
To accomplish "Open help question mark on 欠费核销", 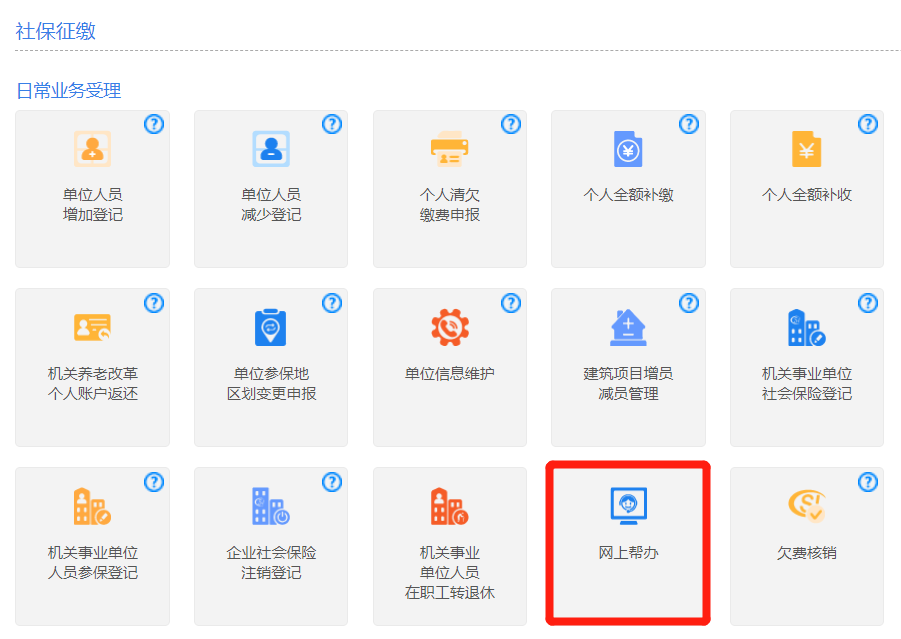I will [x=868, y=482].
